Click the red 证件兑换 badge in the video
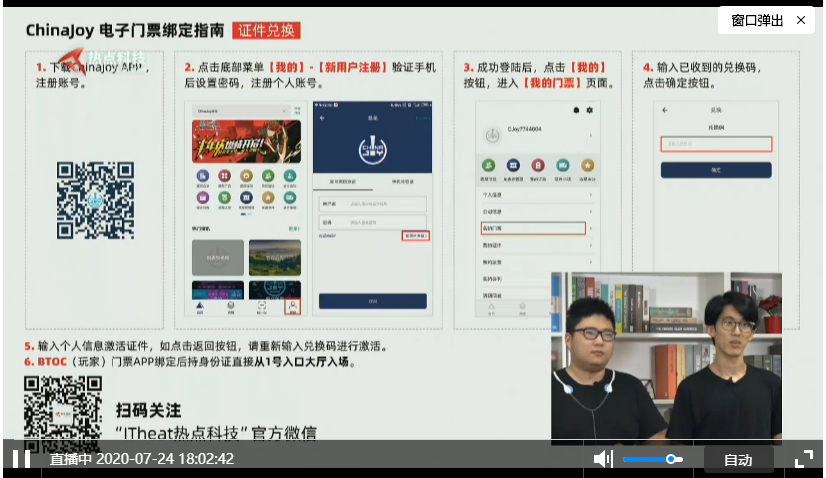 point(266,31)
